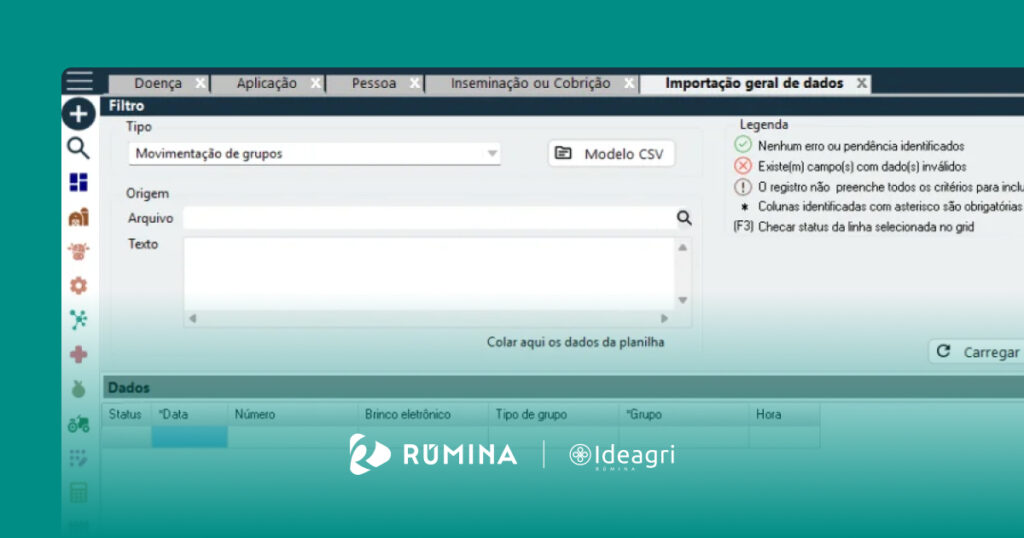The height and width of the screenshot is (538, 1024).
Task: Open the hamburger menu in the sidebar
Action: coord(79,81)
